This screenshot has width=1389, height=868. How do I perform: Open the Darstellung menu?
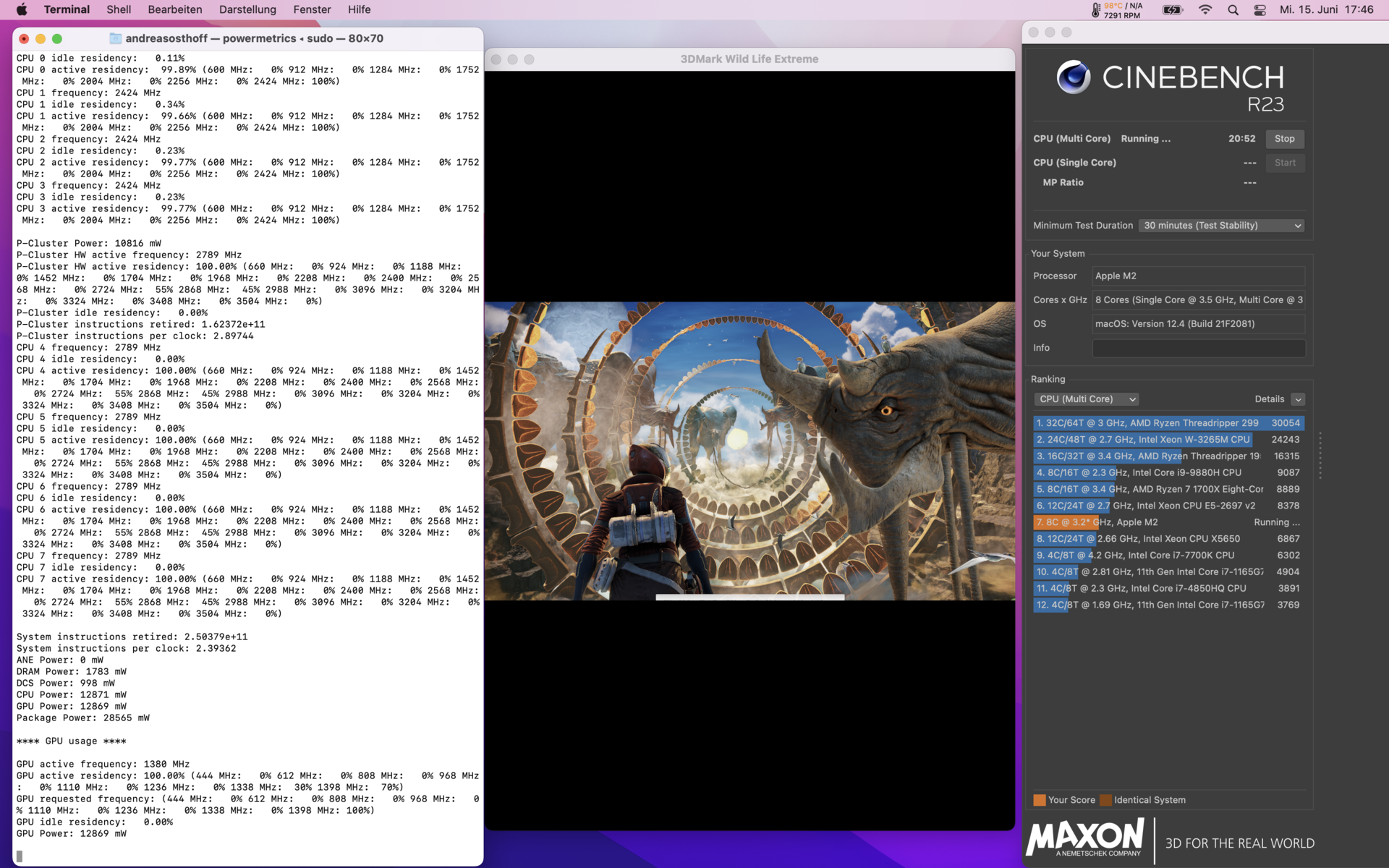[247, 9]
